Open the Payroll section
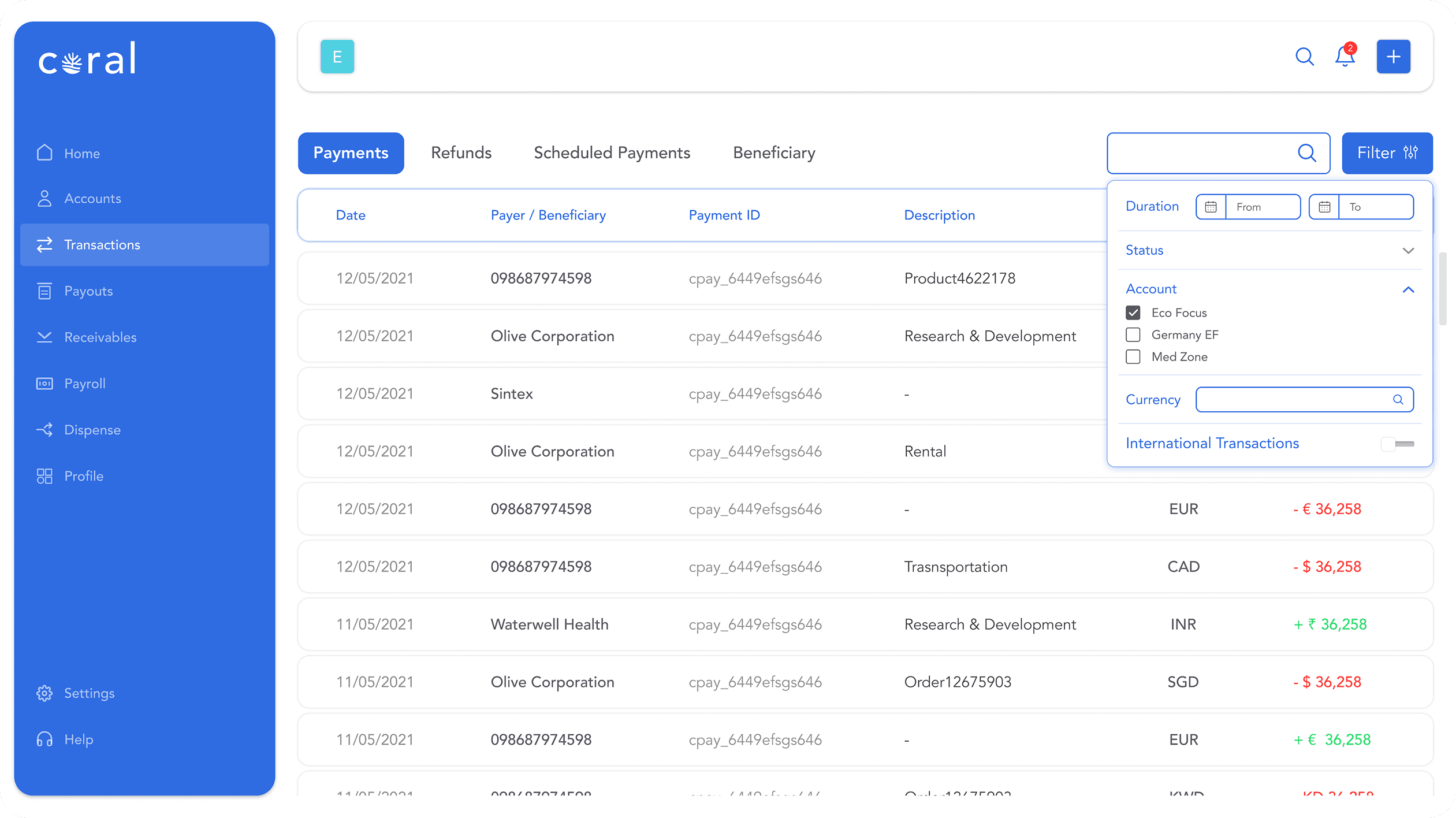 click(84, 384)
